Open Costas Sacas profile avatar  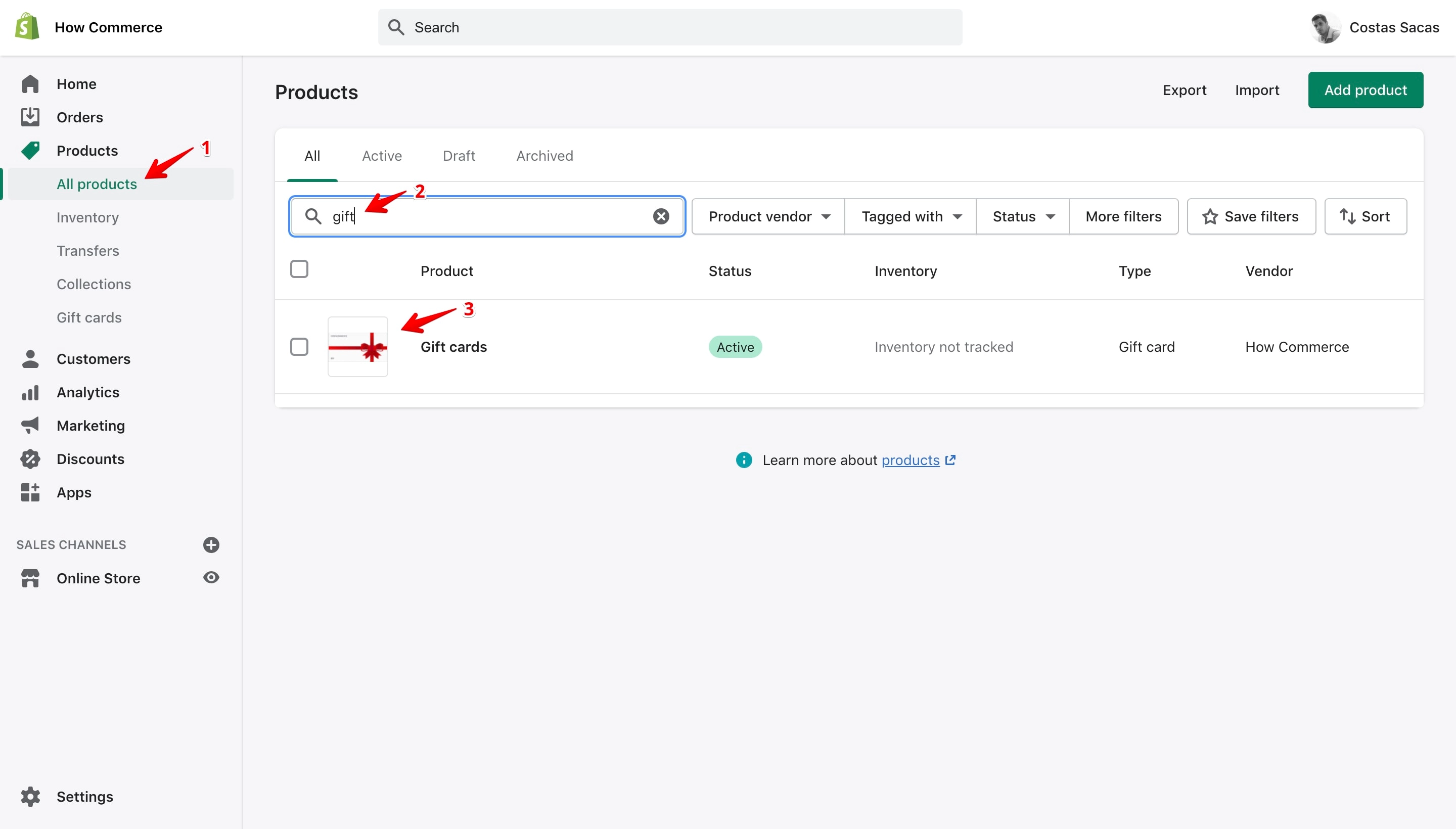1325,27
